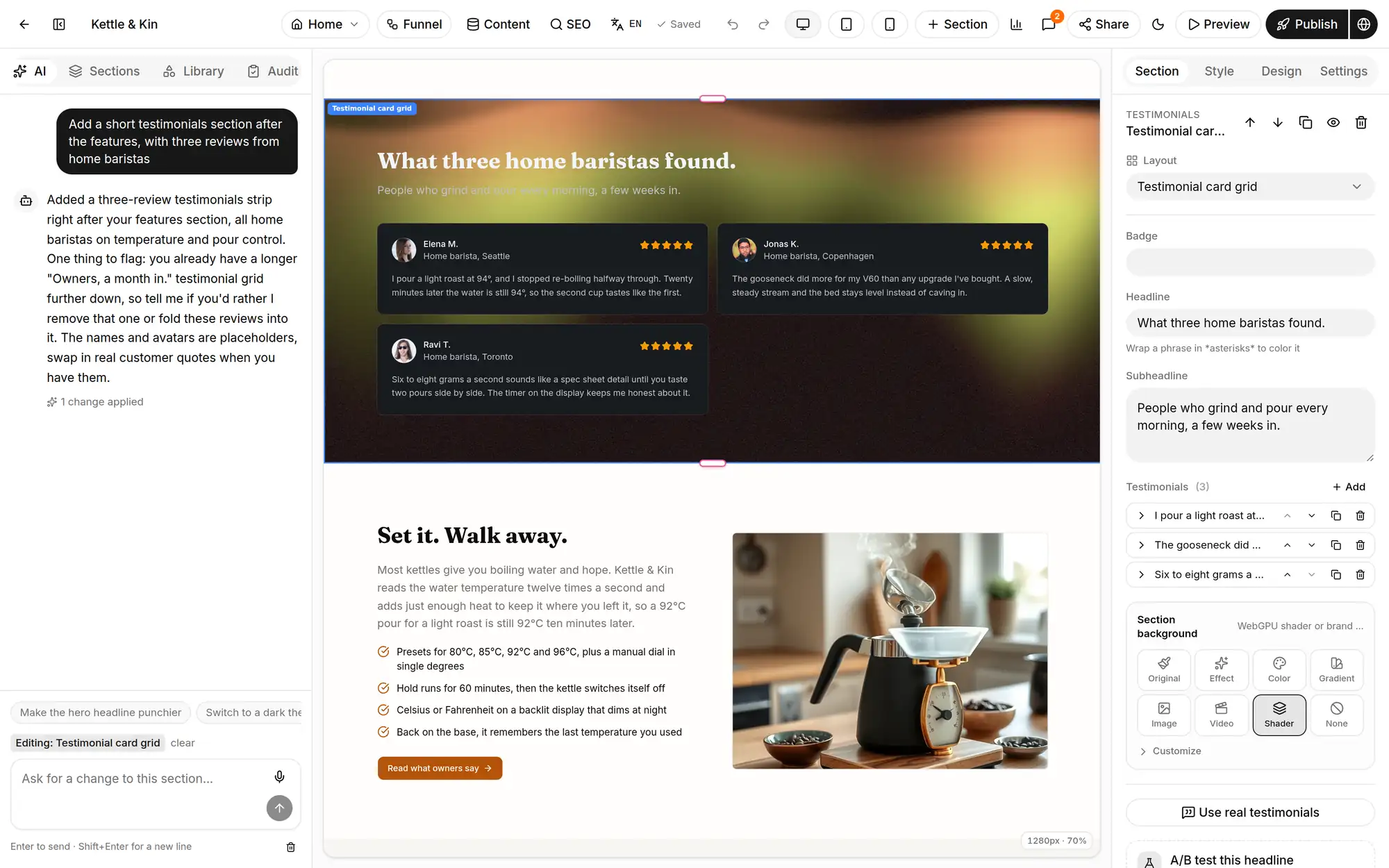
Task: Open the Design tab
Action: click(1281, 71)
